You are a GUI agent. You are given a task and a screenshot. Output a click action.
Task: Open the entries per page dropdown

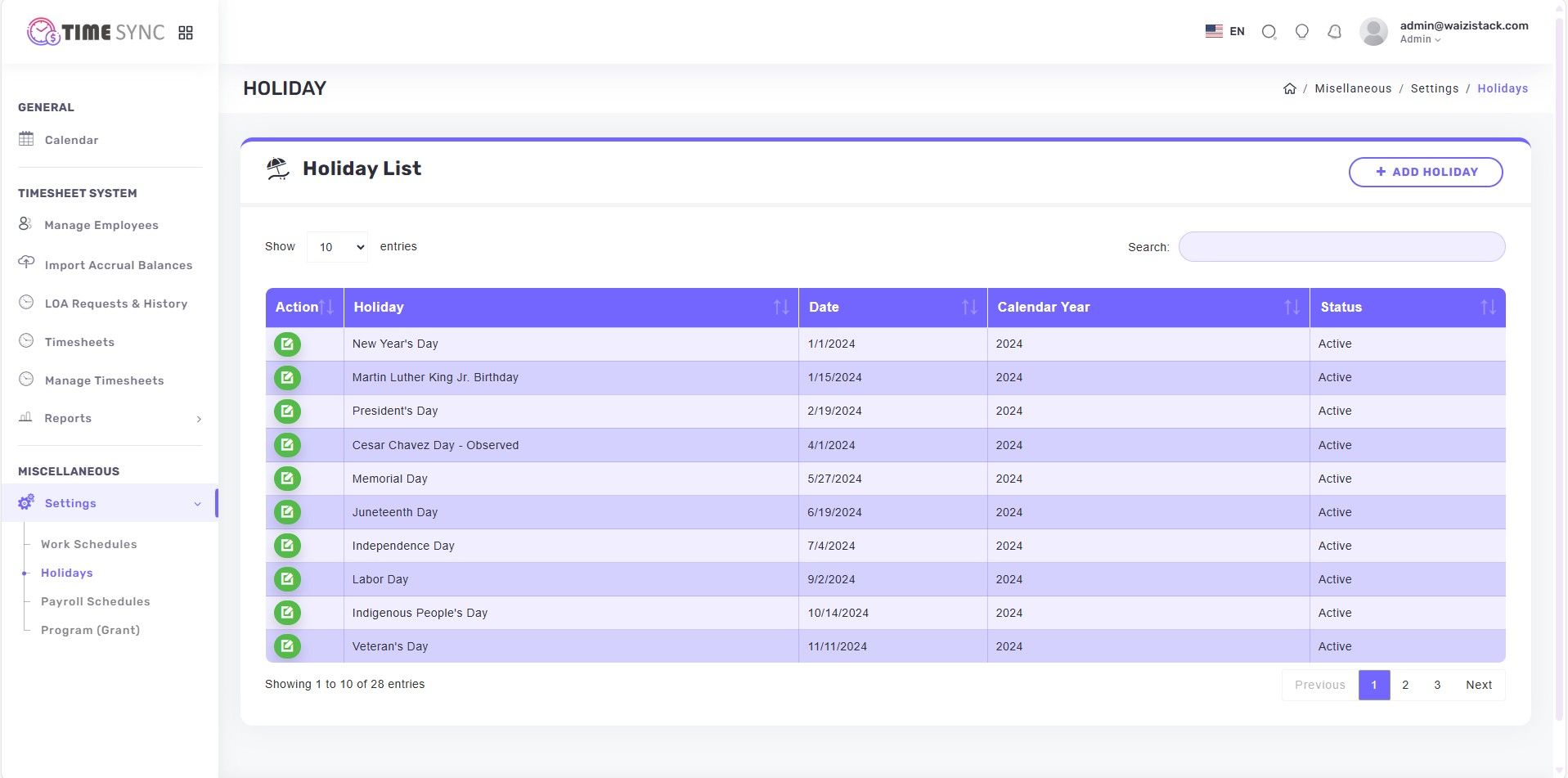[337, 247]
